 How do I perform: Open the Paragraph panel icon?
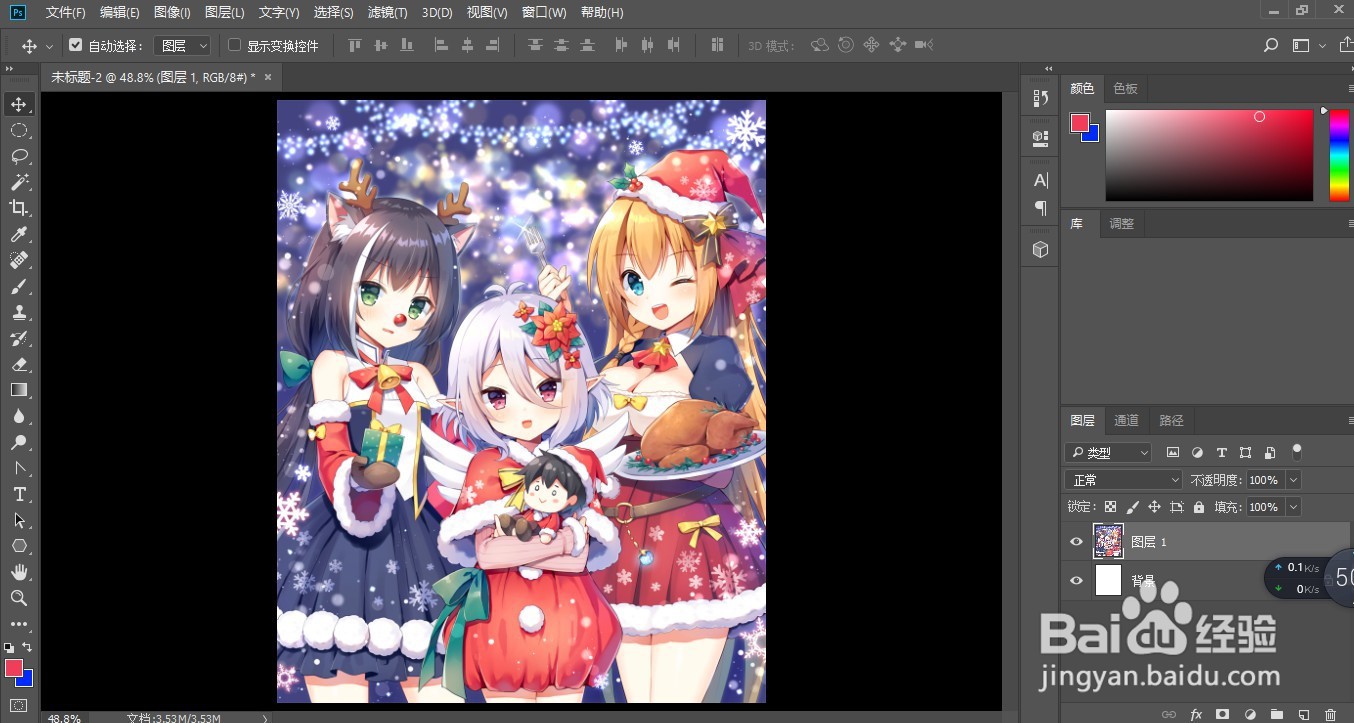coord(1040,208)
